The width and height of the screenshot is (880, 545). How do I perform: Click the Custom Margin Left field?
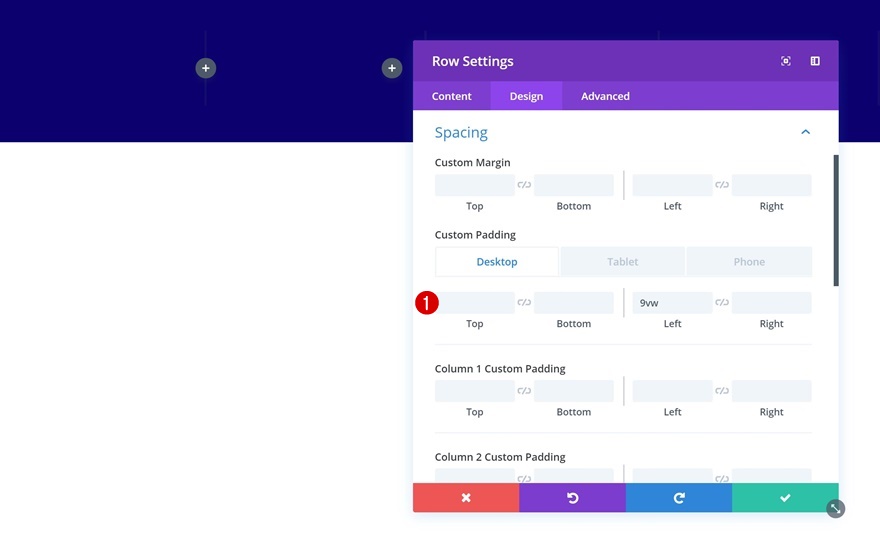click(x=672, y=185)
